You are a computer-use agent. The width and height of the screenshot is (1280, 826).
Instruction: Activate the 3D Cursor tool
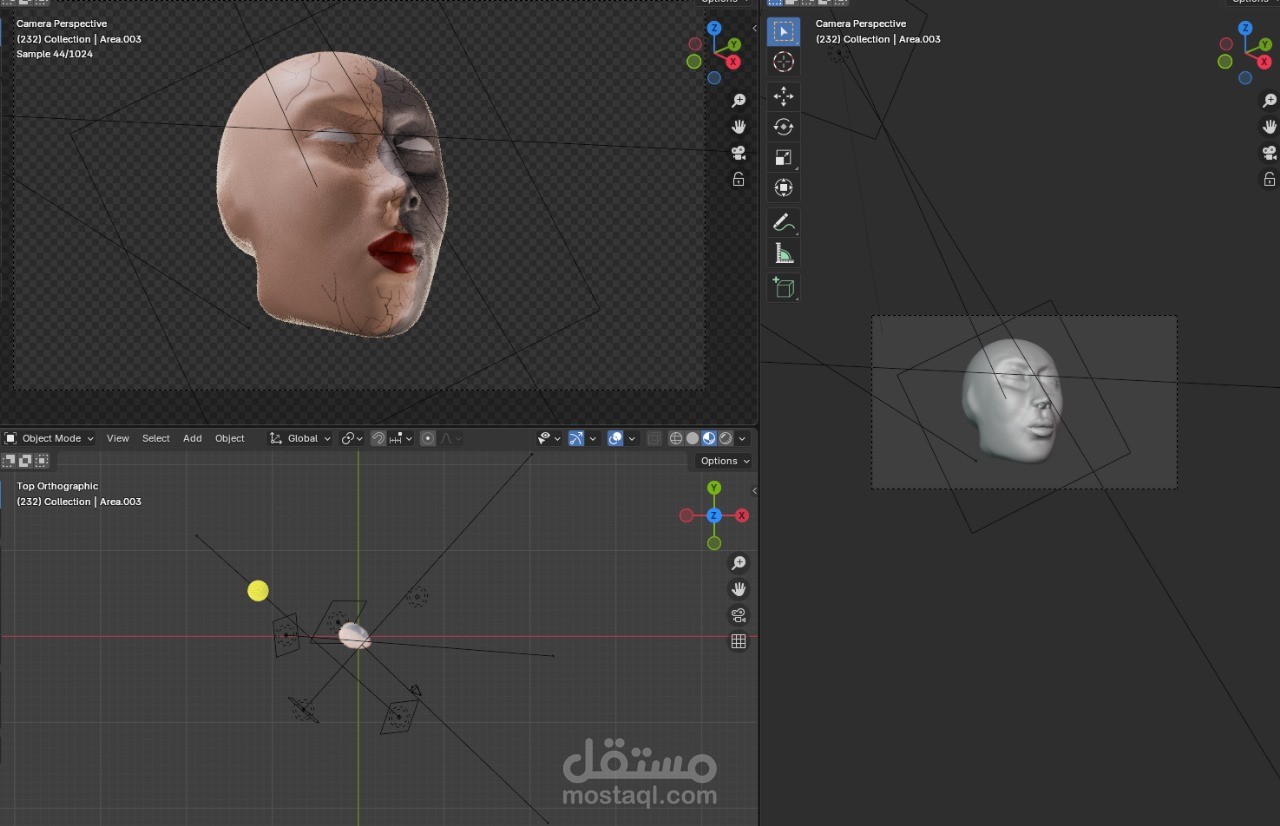[x=783, y=62]
